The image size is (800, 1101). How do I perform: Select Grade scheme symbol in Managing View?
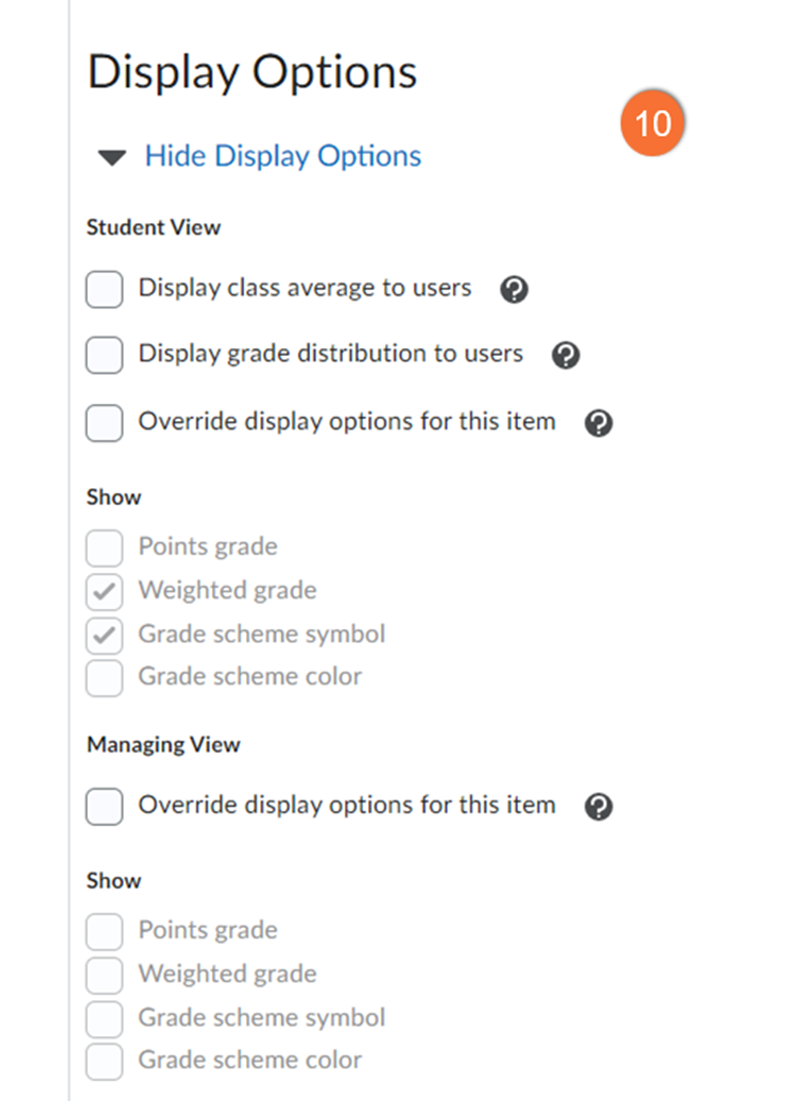(x=104, y=1019)
